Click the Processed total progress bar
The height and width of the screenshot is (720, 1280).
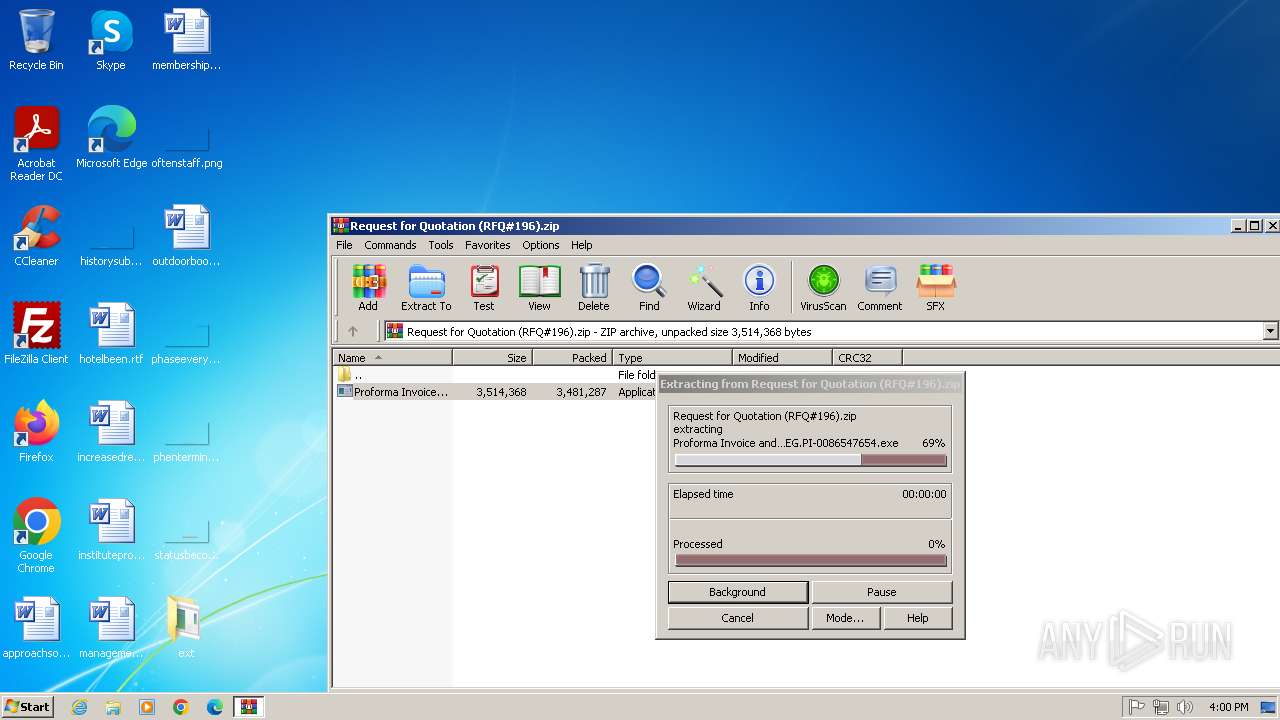[x=810, y=560]
